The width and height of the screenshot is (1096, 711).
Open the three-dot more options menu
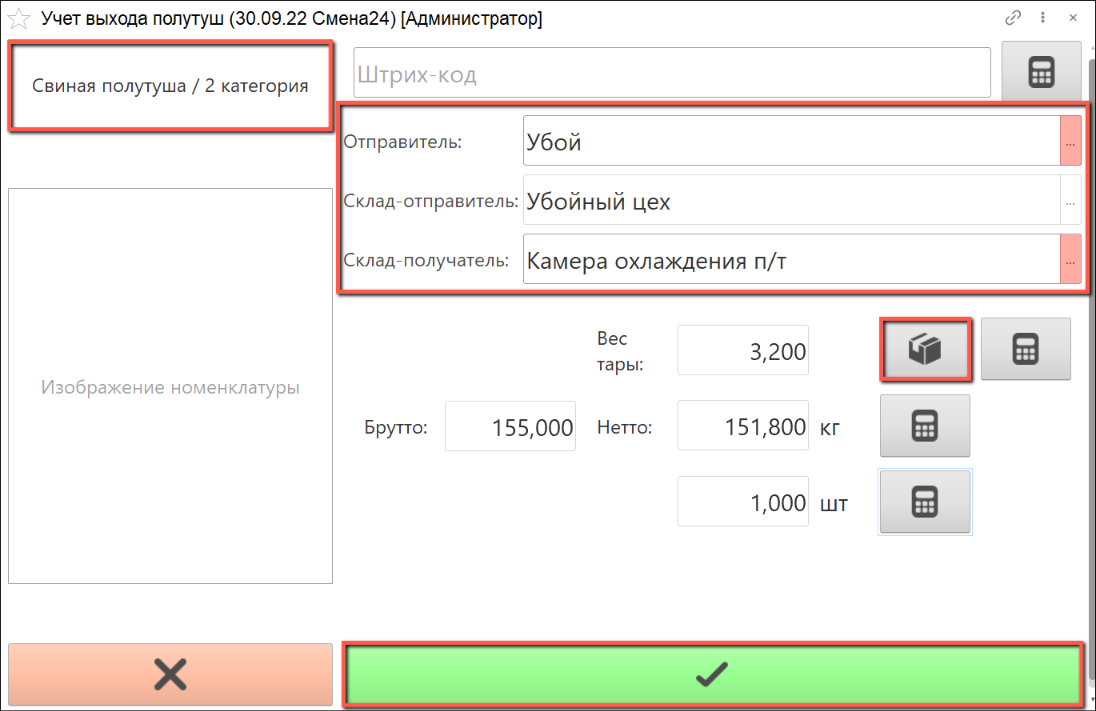[1042, 18]
